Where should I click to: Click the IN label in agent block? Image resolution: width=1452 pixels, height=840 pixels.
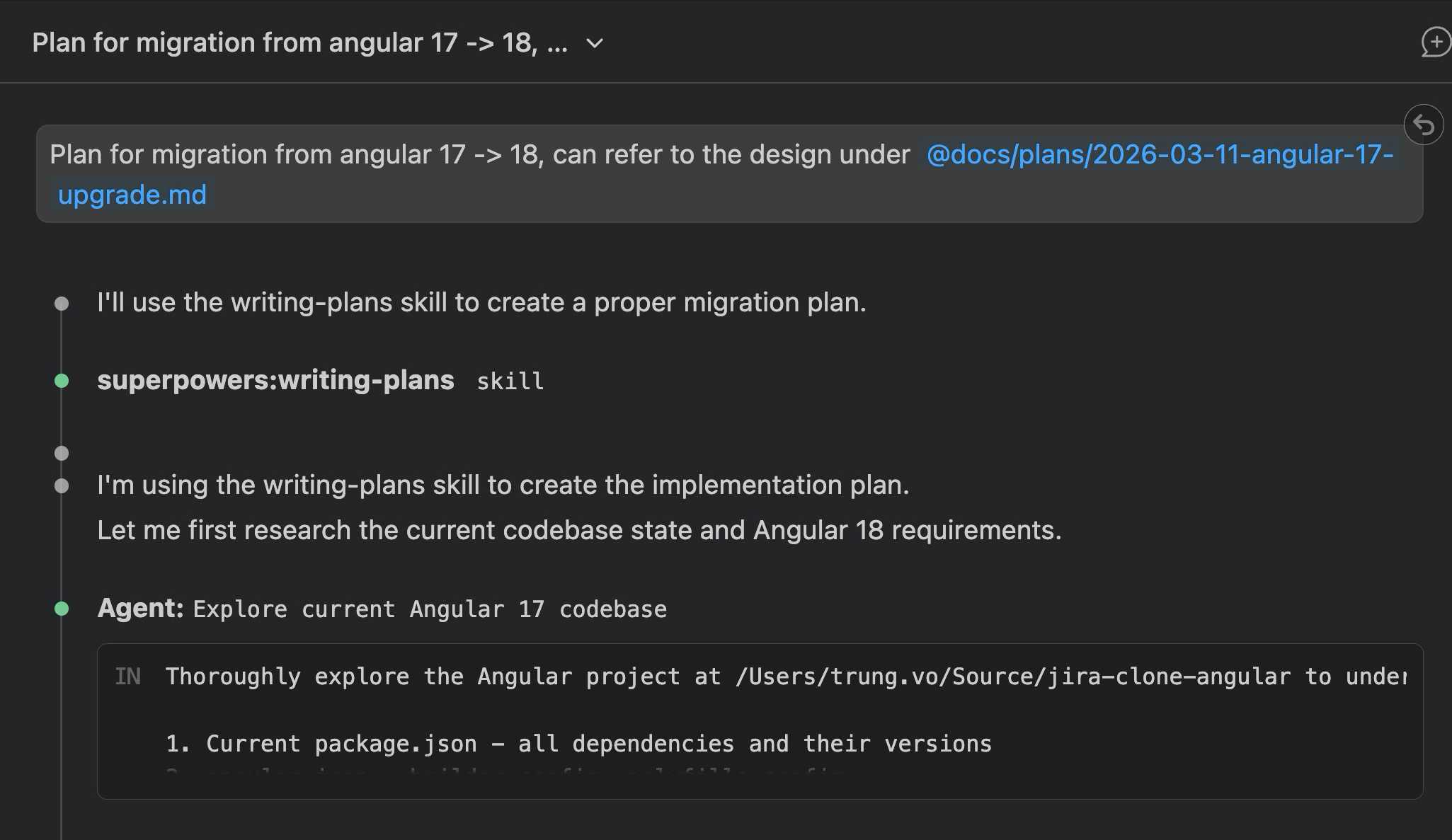127,677
